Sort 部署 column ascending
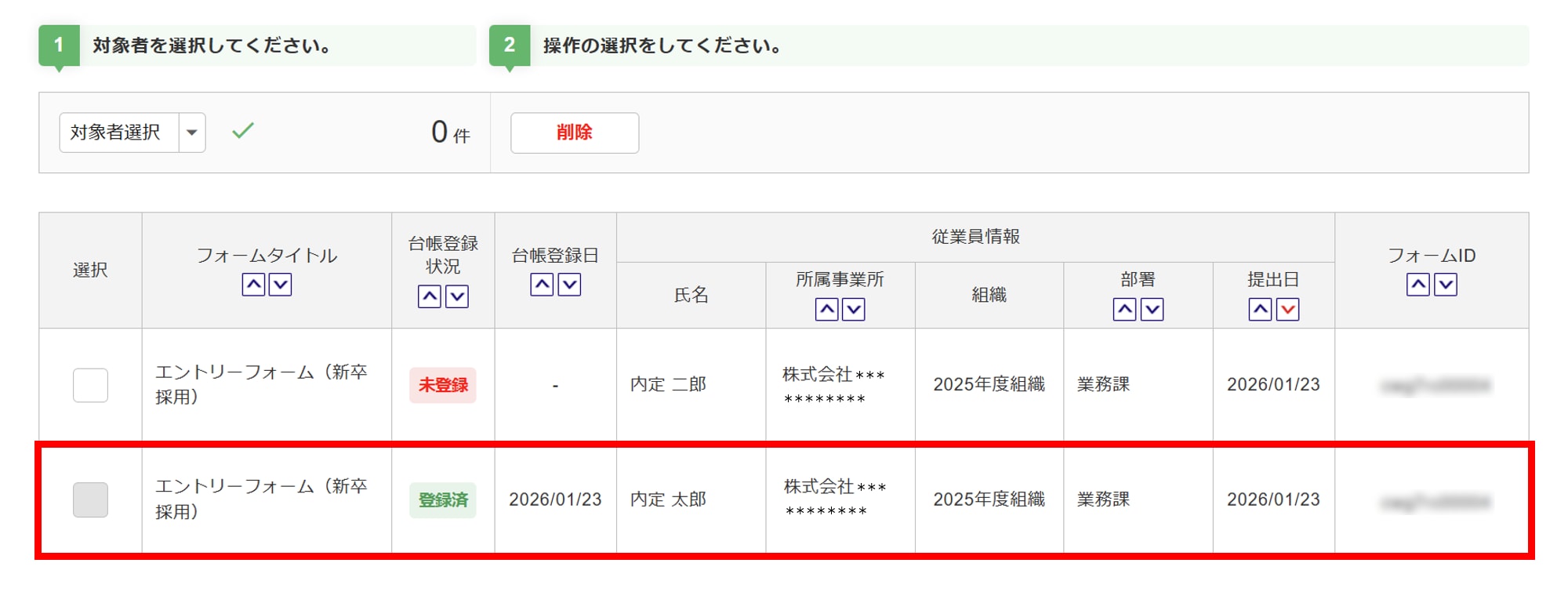1568x592 pixels. click(1124, 310)
